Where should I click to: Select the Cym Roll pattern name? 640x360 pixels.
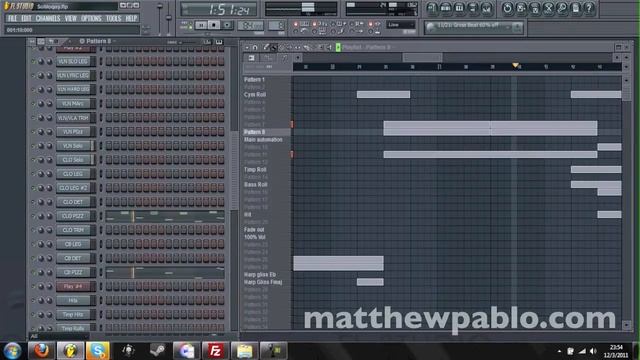[x=255, y=94]
